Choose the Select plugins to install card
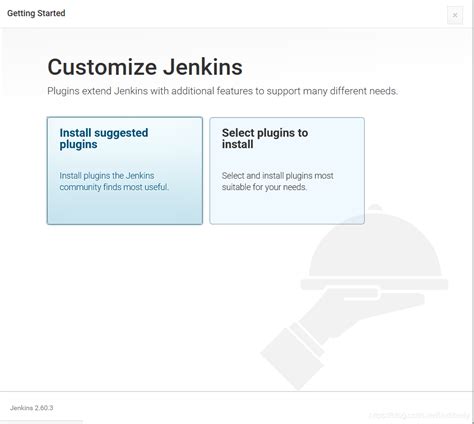This screenshot has height=424, width=474. tap(287, 171)
